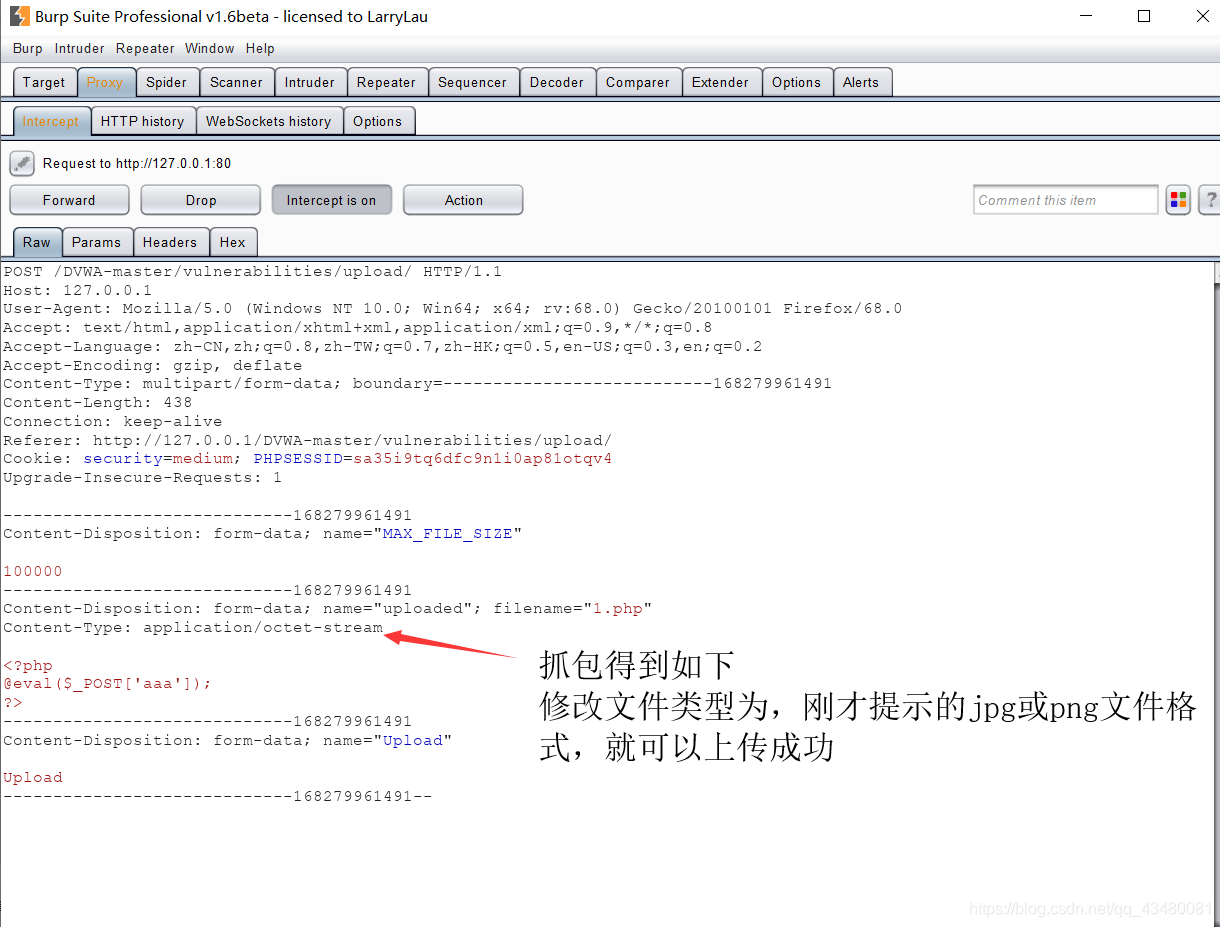Select the Raw message view tab
1220x927 pixels.
pos(37,242)
